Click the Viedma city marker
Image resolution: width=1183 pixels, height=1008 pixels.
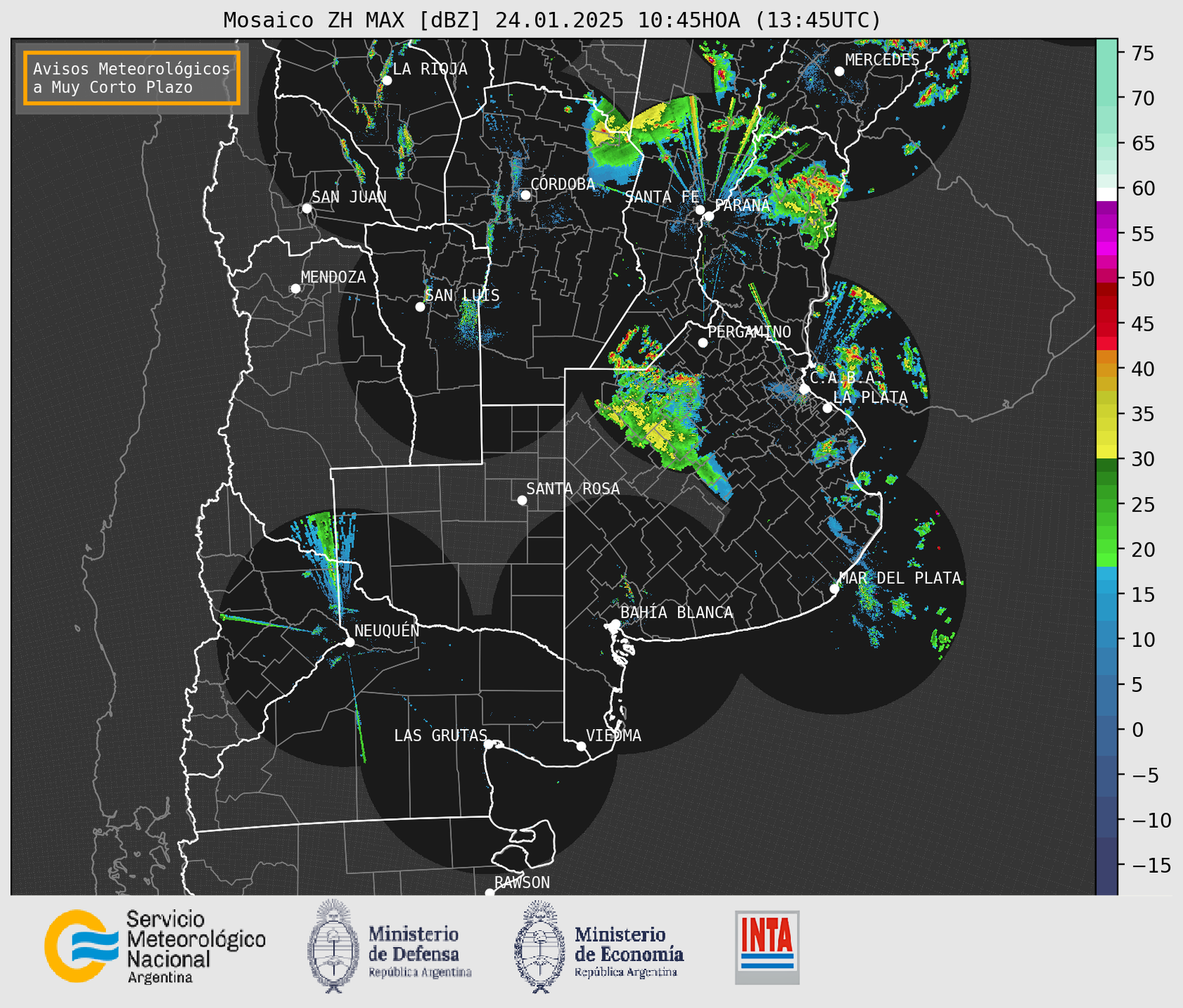point(581,746)
